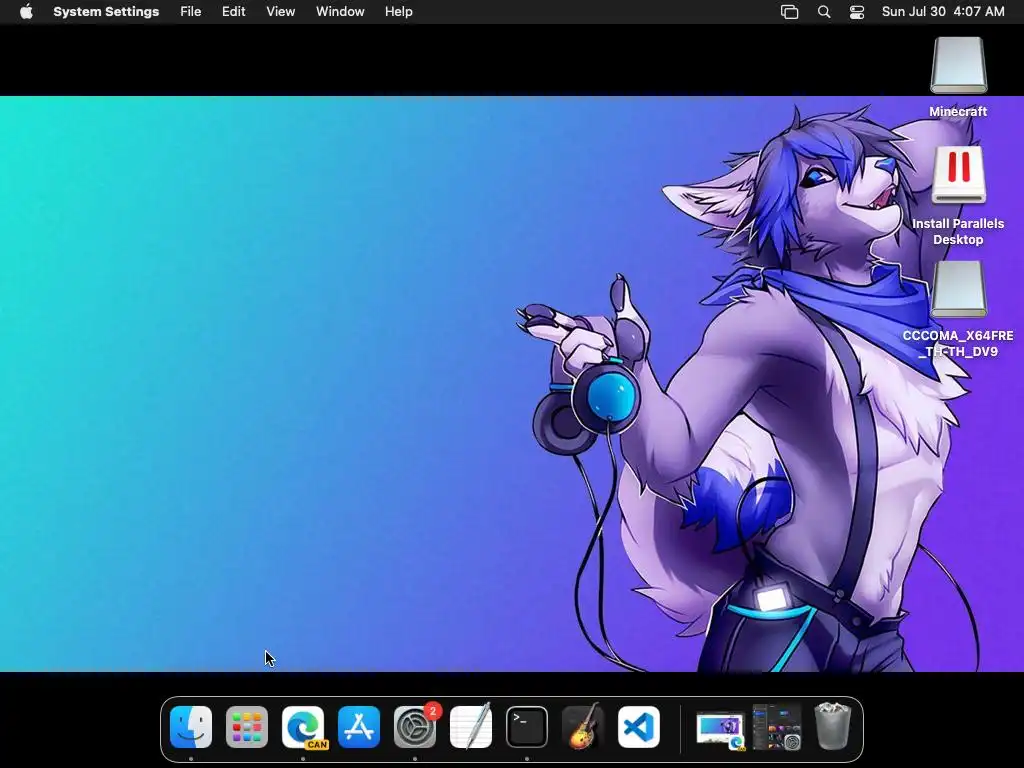Open System Settings from the Dock

[415, 727]
